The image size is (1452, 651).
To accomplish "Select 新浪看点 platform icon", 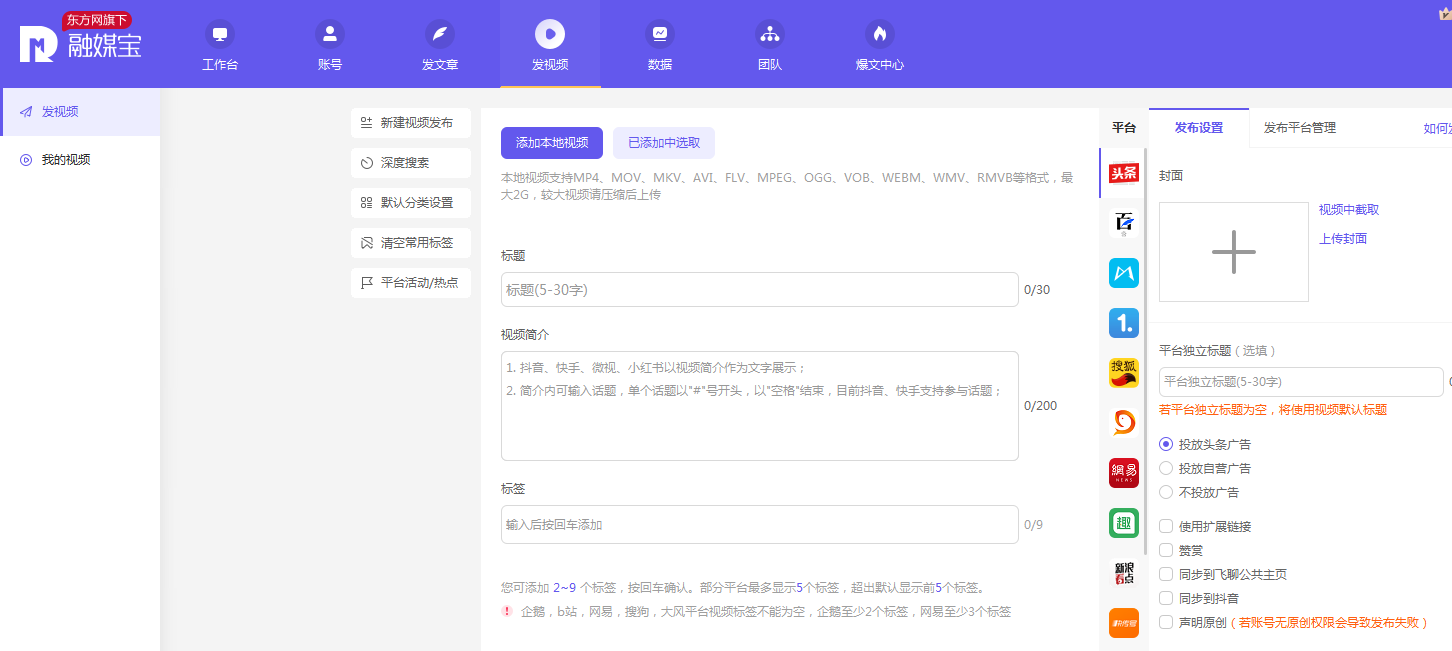I will pos(1124,573).
